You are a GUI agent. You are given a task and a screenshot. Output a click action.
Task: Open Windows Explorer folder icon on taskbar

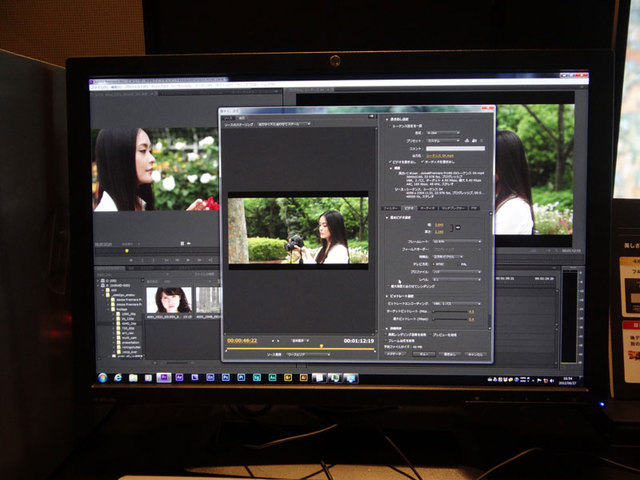coord(134,377)
